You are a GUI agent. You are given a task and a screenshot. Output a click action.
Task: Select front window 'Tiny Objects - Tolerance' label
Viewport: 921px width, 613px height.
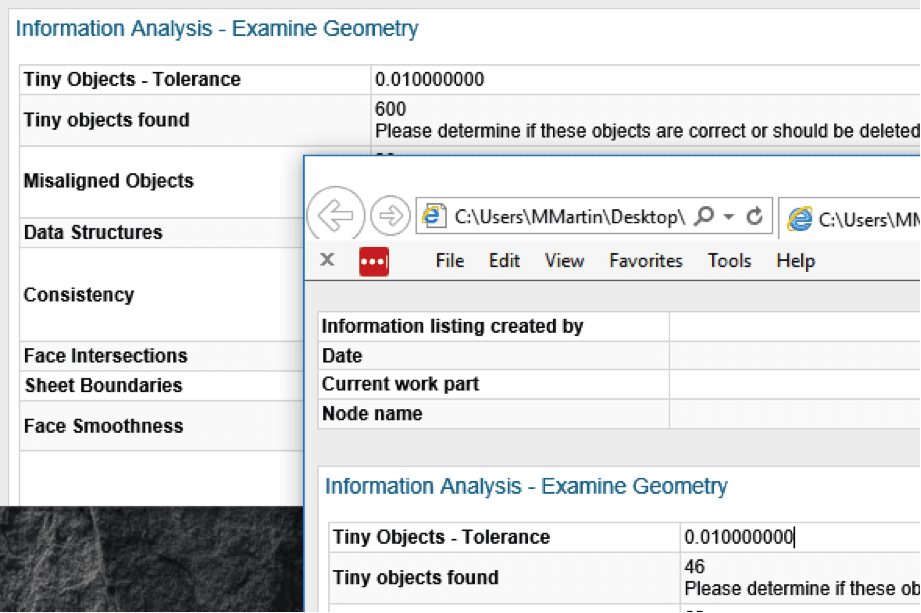coord(441,537)
